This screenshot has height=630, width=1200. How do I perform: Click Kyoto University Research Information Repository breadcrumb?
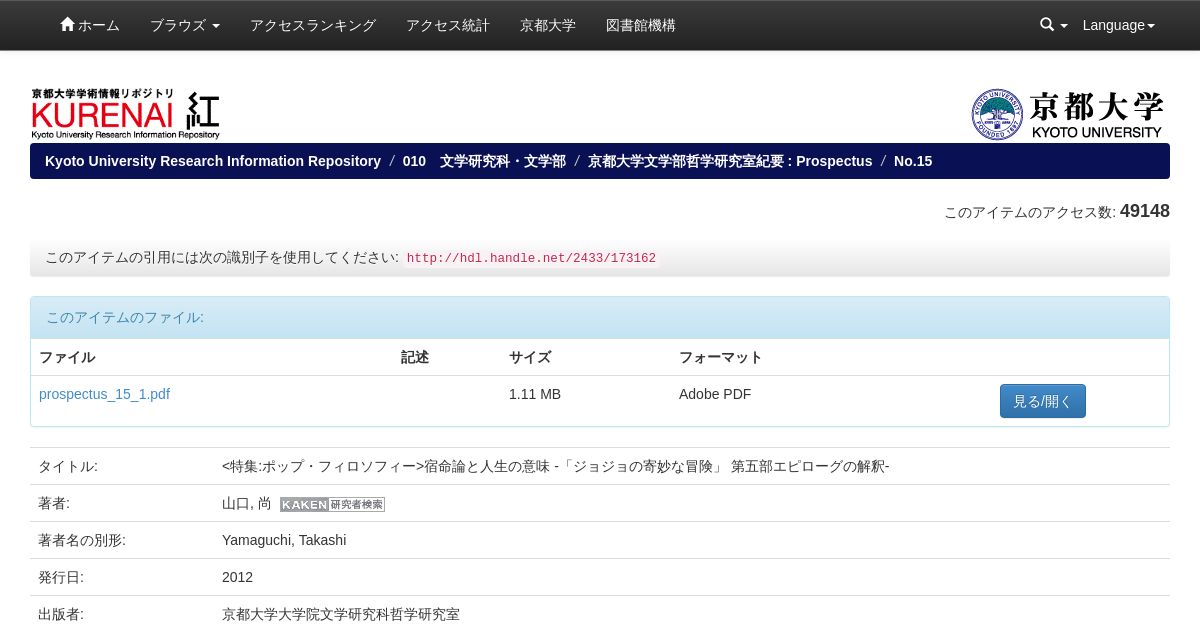coord(213,161)
